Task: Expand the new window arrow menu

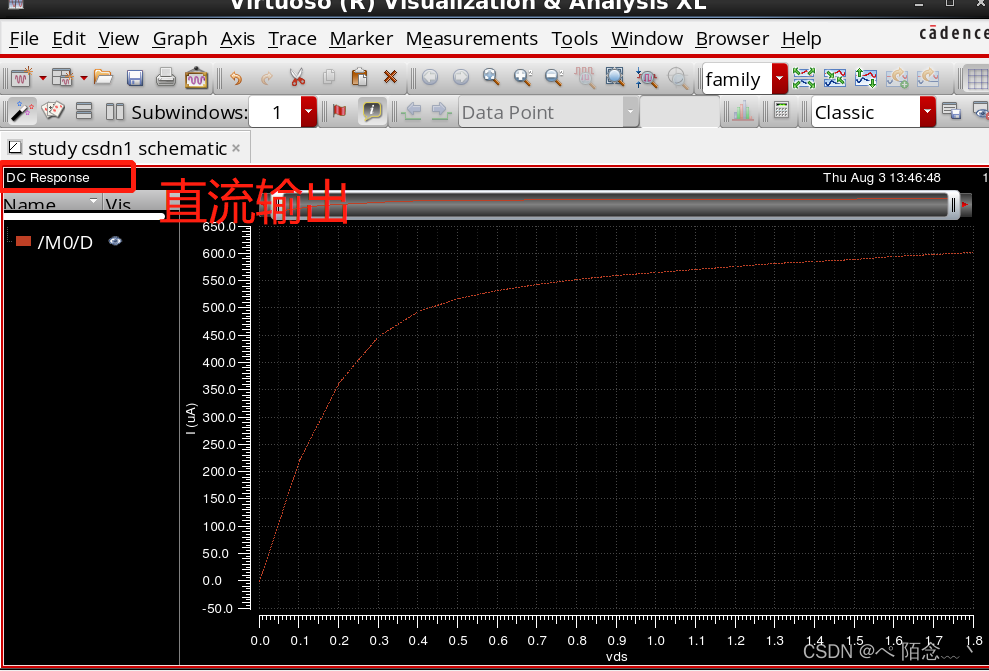Action: [x=42, y=78]
